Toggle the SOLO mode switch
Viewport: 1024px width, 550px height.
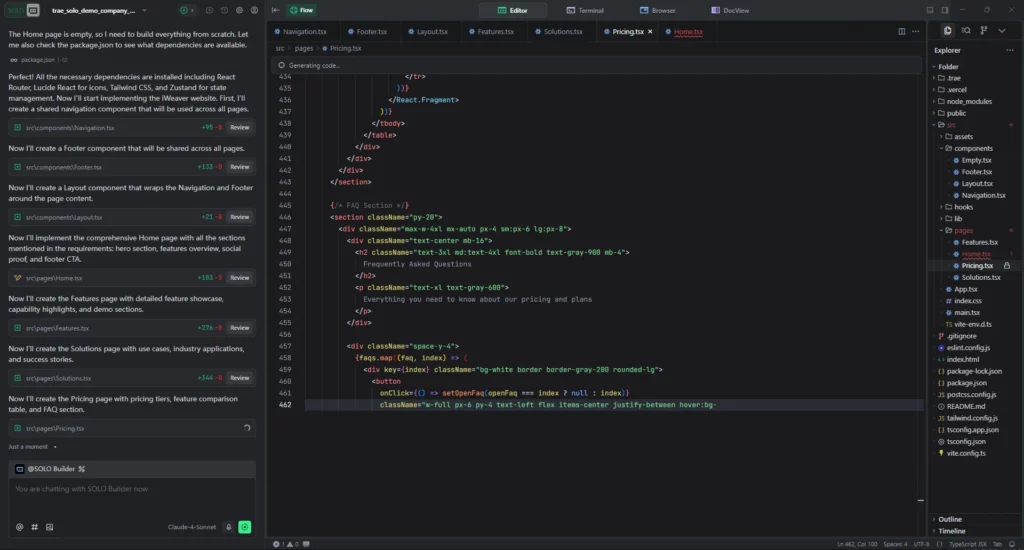pyautogui.click(x=24, y=10)
